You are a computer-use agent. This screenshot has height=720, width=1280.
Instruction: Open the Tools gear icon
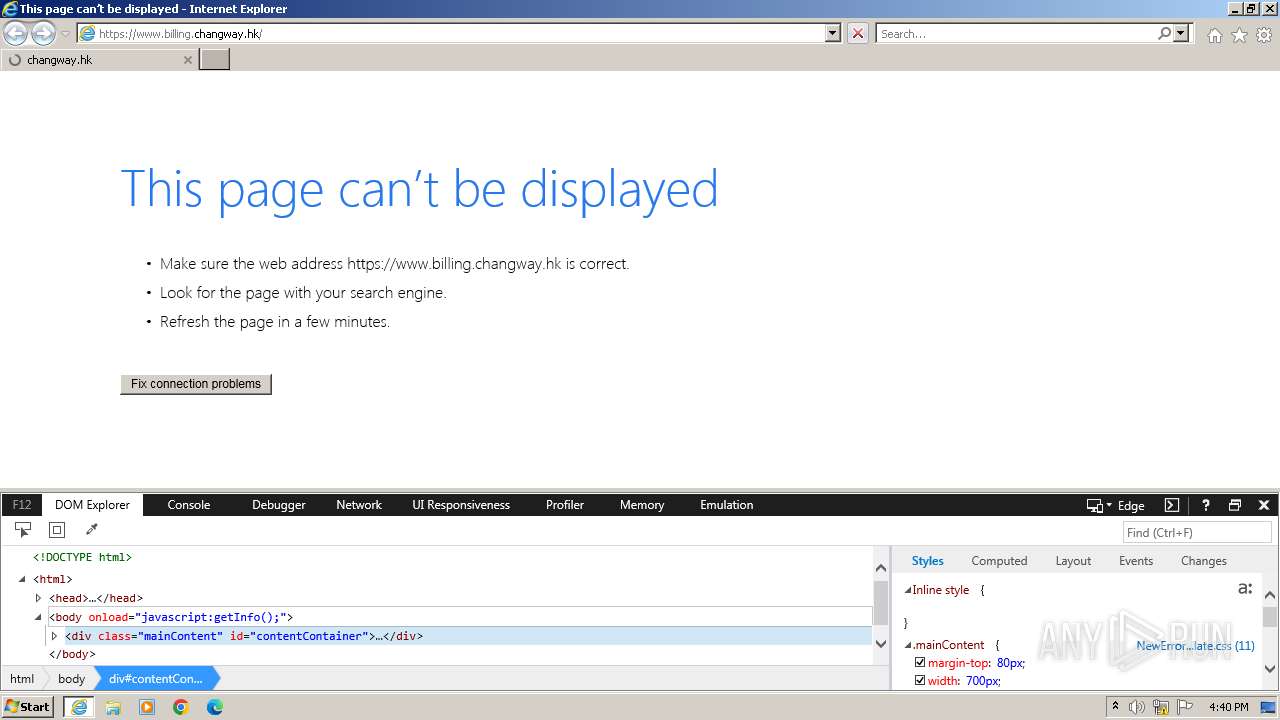(1264, 35)
